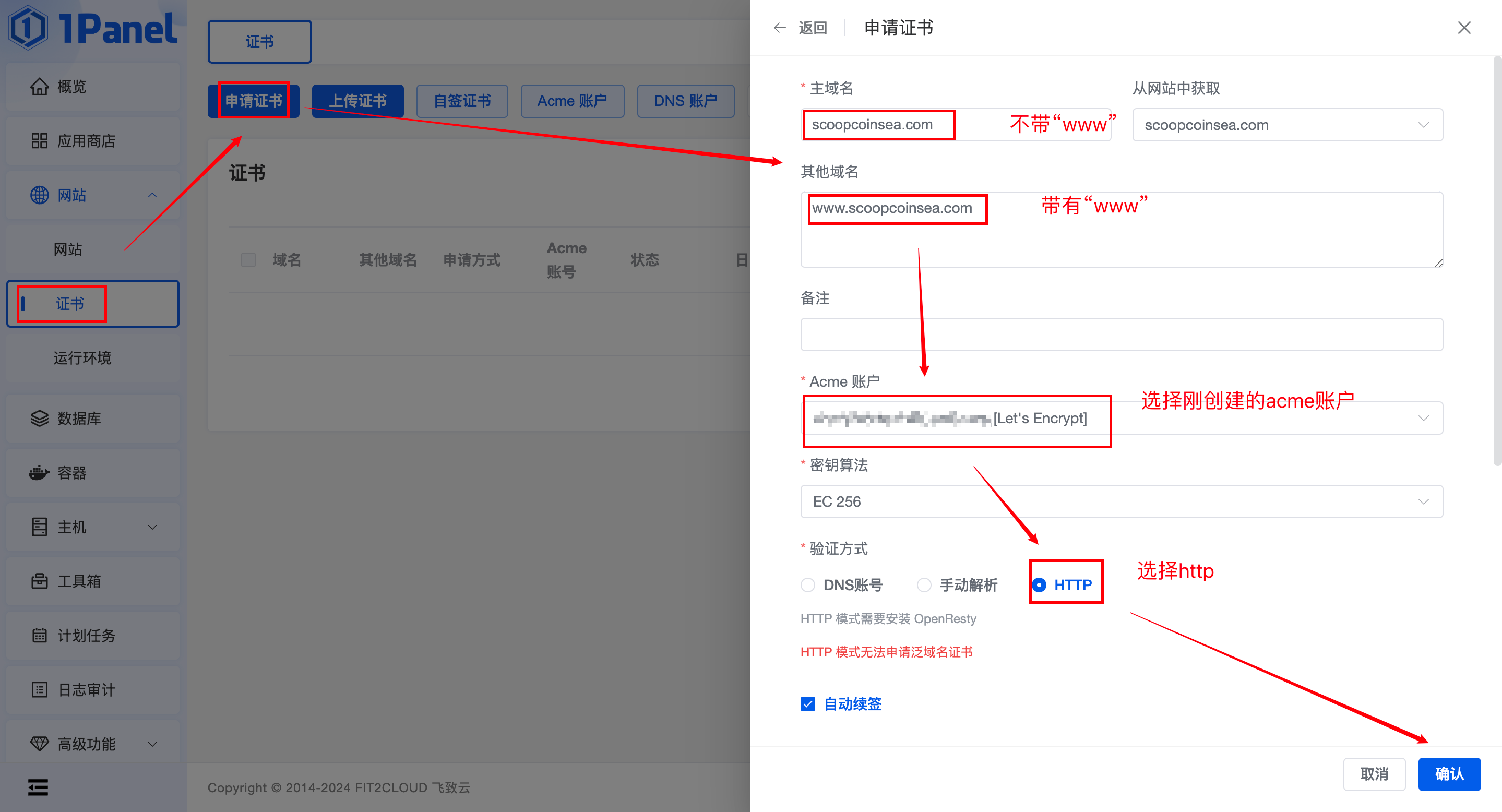
Task: Click the Acme 账户 button in toolbar
Action: coord(572,101)
